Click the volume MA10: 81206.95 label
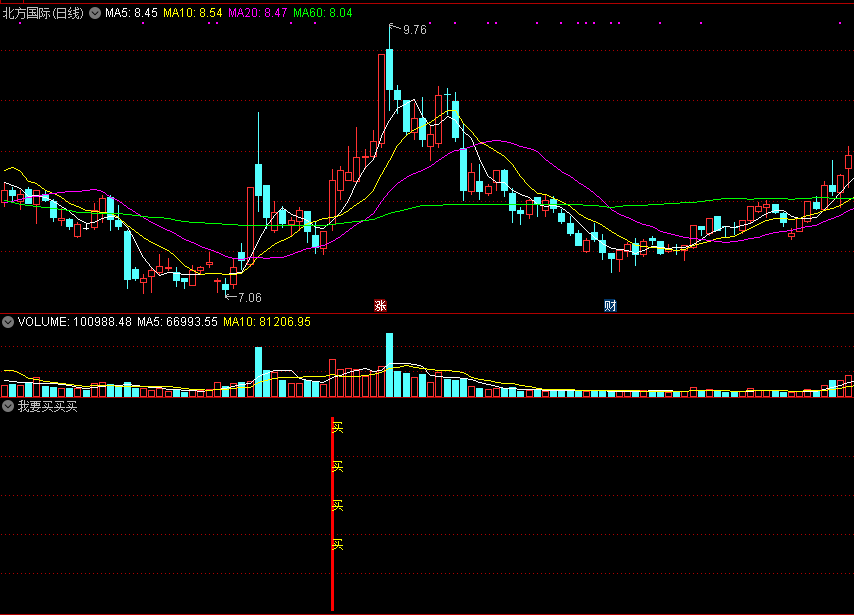854x615 pixels. pyautogui.click(x=267, y=322)
